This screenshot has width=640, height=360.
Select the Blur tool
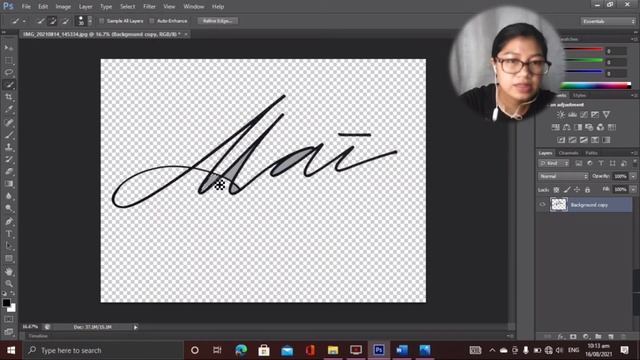point(9,196)
